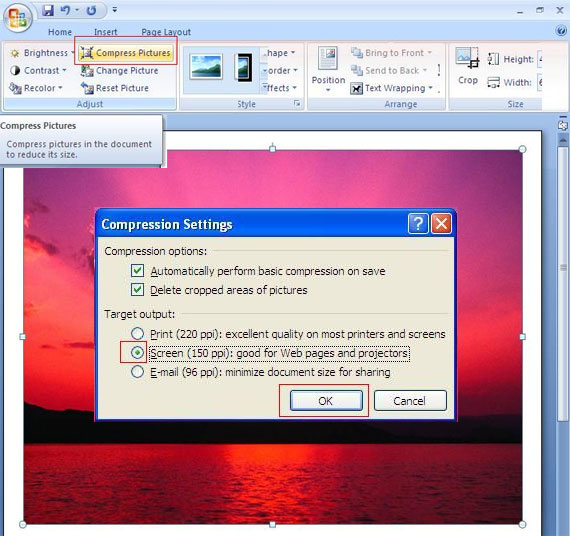Open the Contrast adjustment menu

(x=38, y=70)
